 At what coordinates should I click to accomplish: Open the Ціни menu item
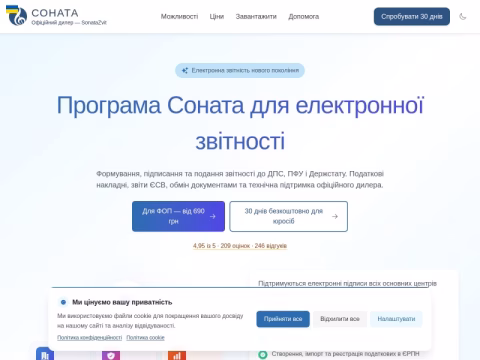click(x=217, y=16)
